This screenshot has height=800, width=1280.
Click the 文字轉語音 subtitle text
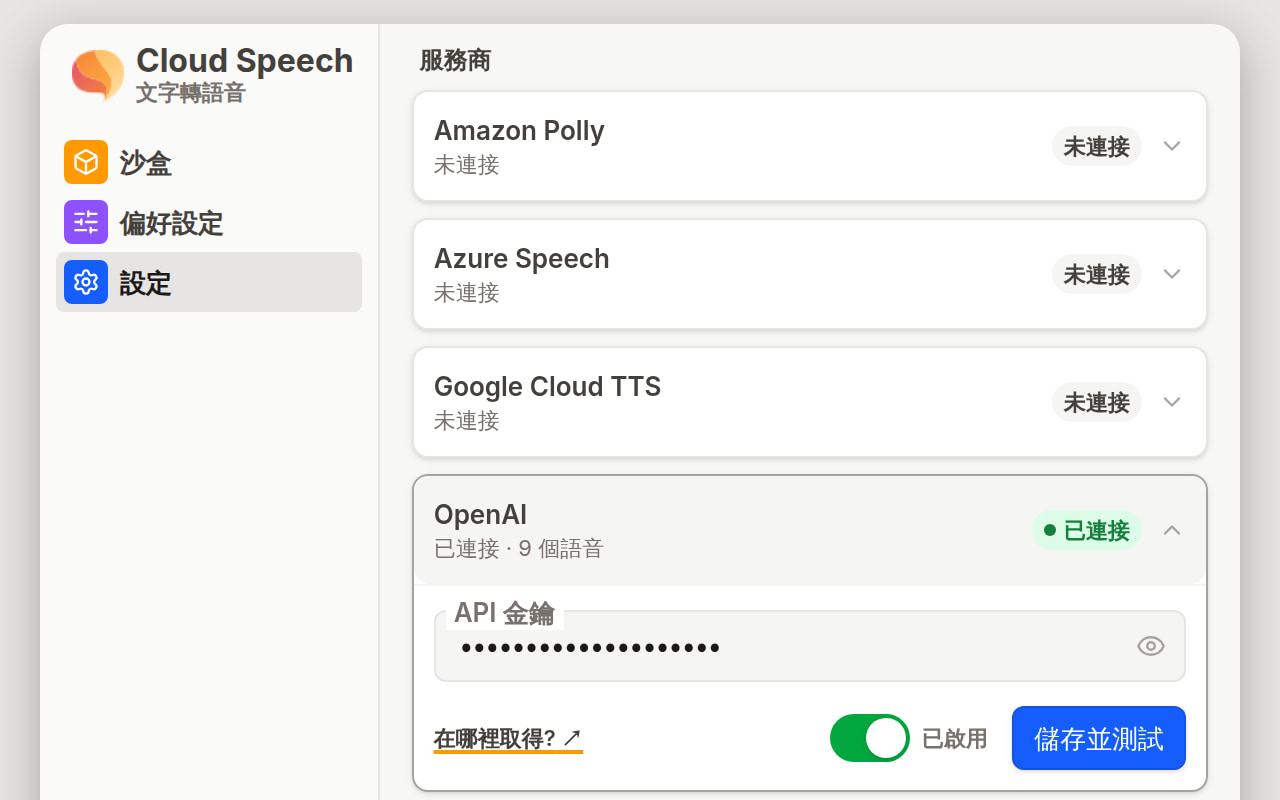[x=191, y=93]
